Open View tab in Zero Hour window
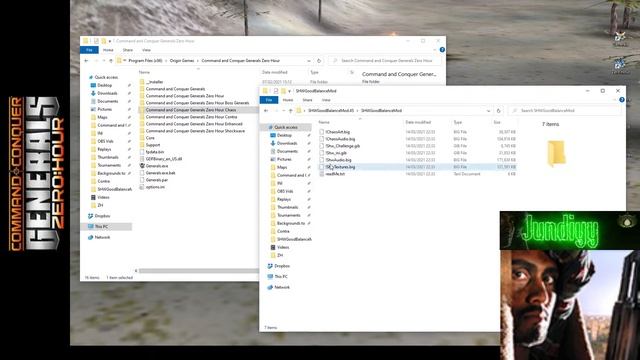This screenshot has height=360, width=640. point(146,50)
